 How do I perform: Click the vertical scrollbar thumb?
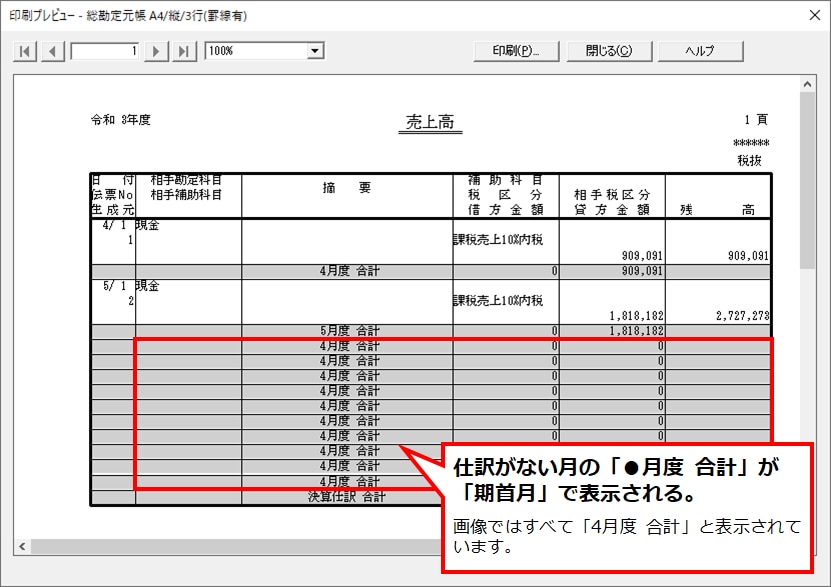807,181
